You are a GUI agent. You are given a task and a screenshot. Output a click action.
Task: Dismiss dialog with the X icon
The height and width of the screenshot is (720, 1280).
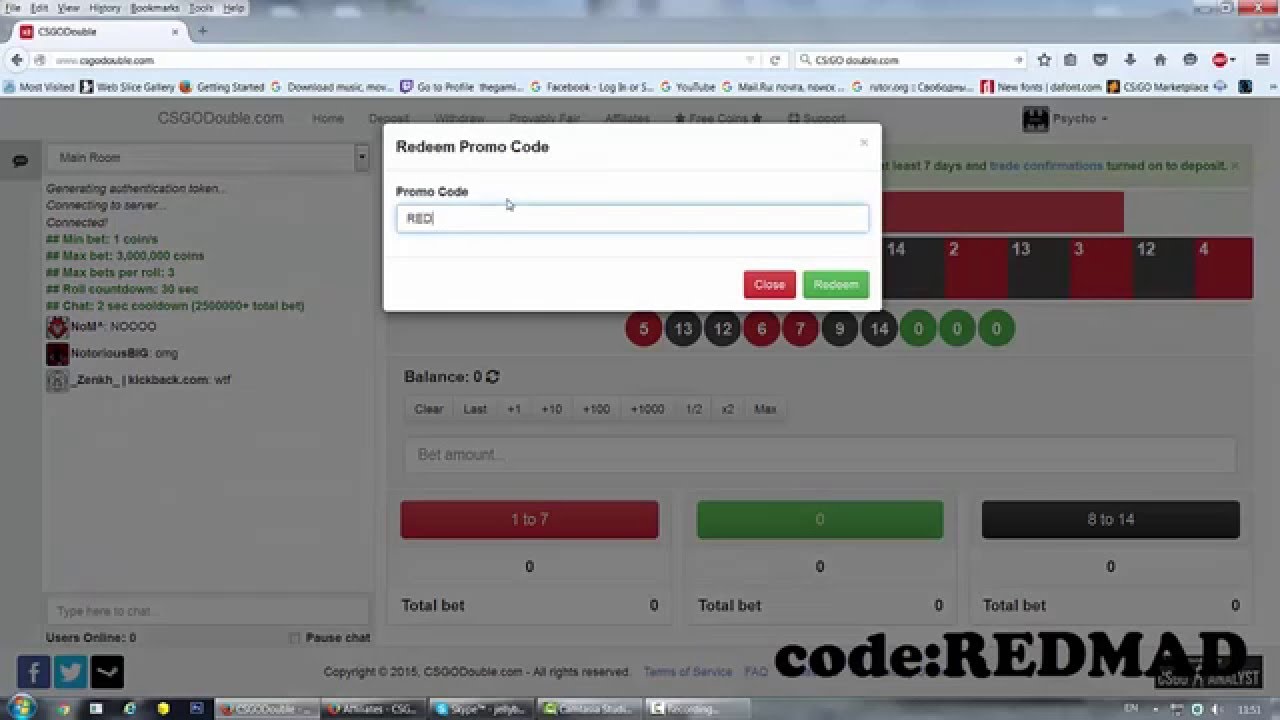pos(864,143)
